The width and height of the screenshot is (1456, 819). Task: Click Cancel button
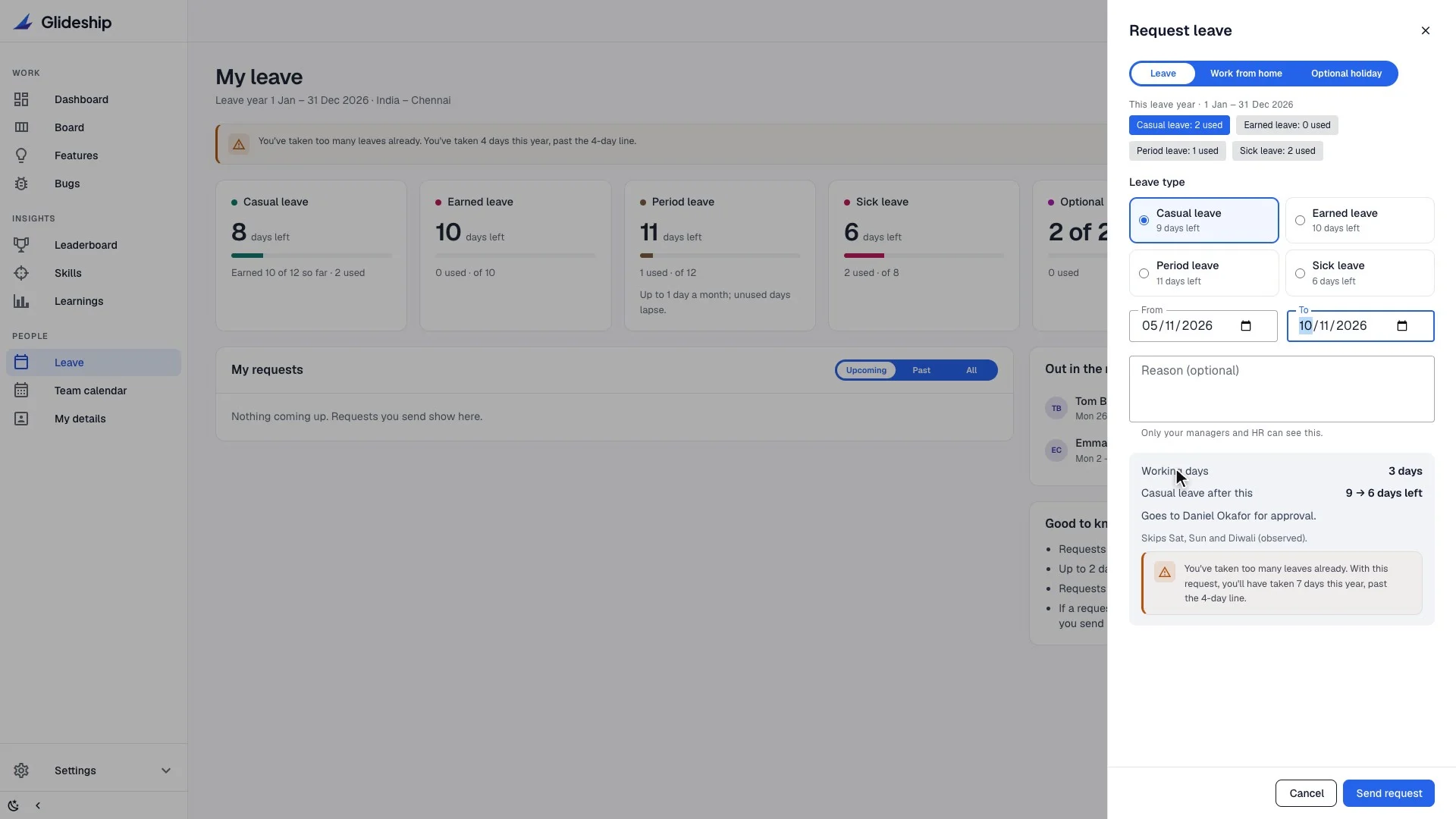[x=1306, y=793]
